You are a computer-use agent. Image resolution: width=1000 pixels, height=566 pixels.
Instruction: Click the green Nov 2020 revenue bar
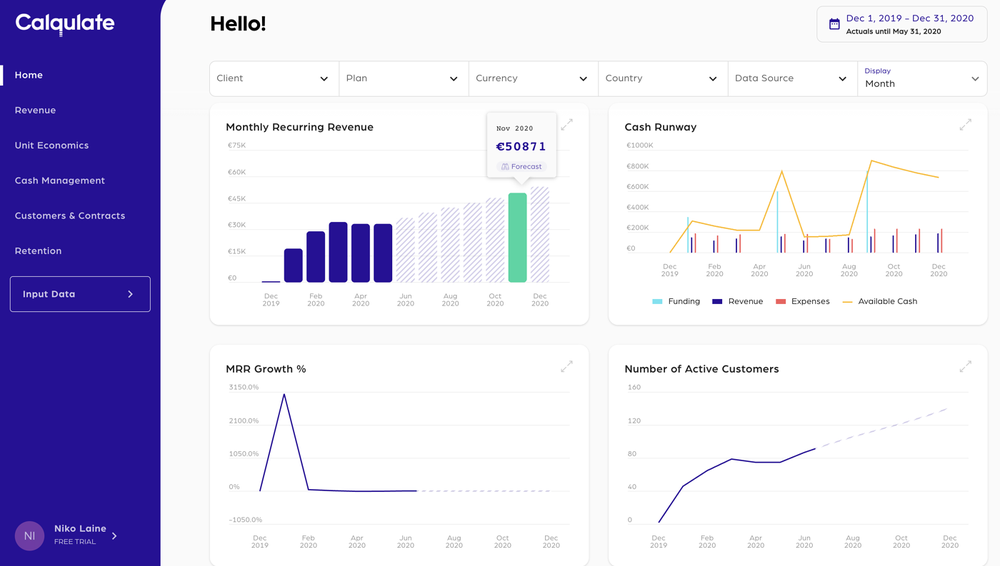pyautogui.click(x=517, y=237)
